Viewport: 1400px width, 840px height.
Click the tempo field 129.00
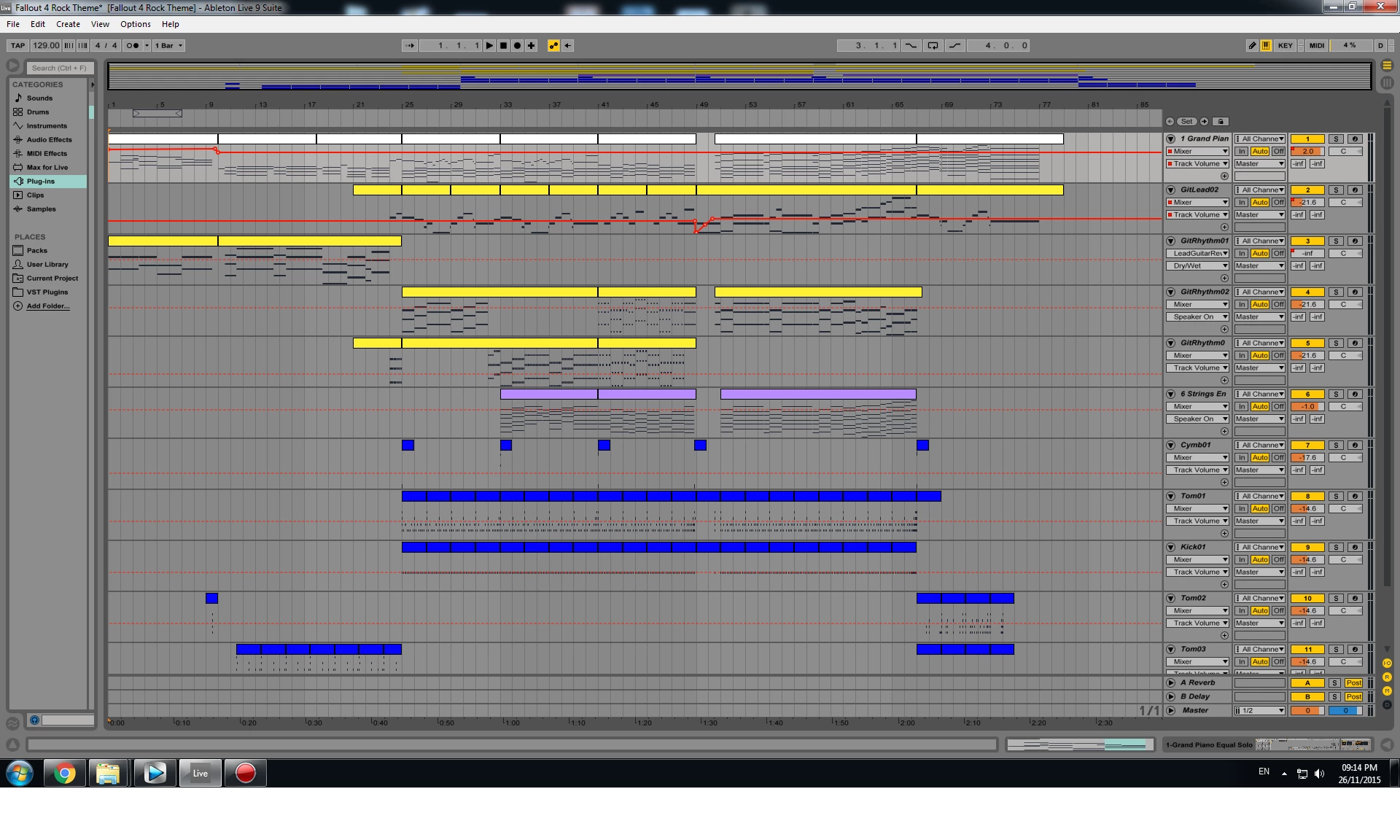[x=46, y=45]
